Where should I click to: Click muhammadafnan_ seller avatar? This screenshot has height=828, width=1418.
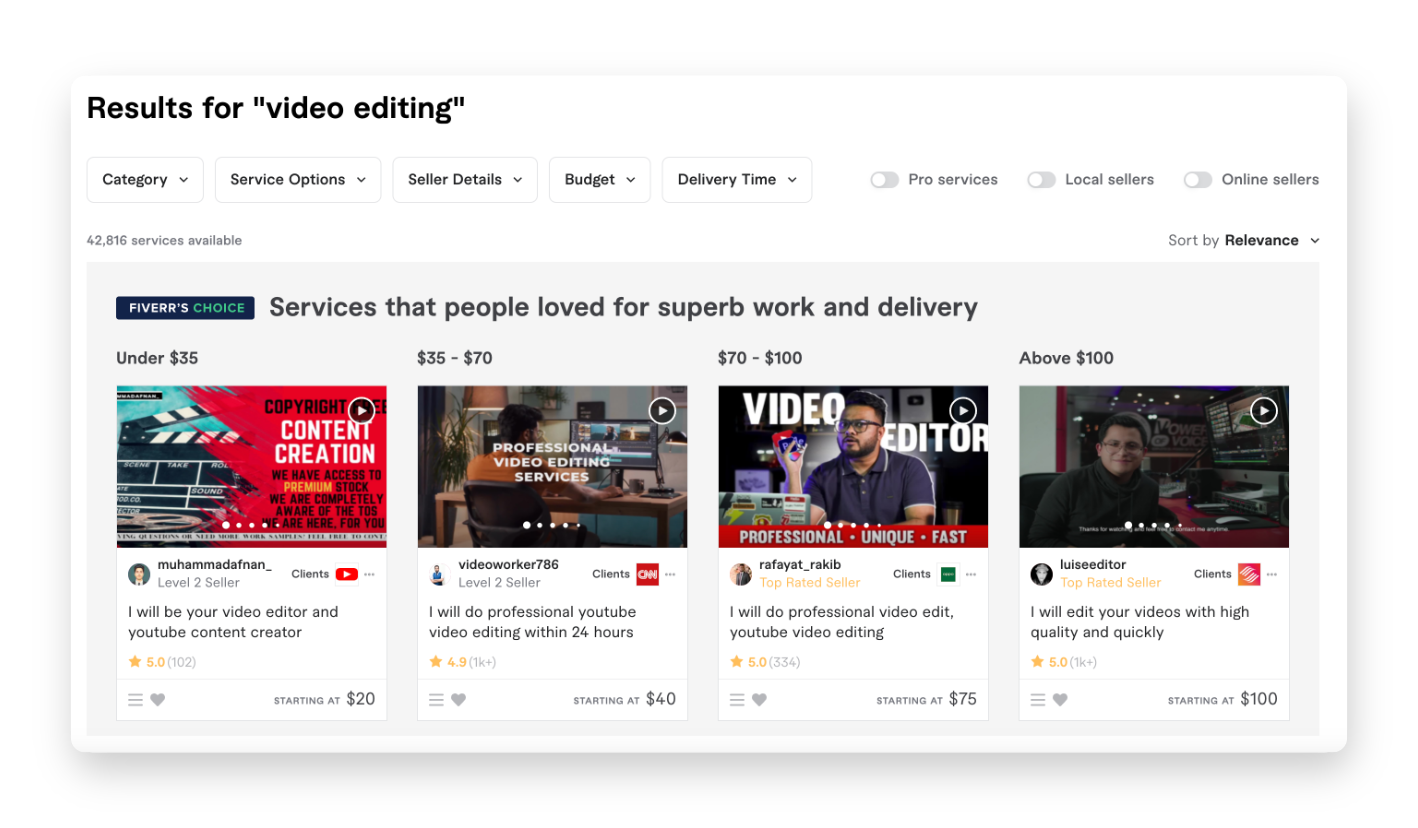coord(139,574)
